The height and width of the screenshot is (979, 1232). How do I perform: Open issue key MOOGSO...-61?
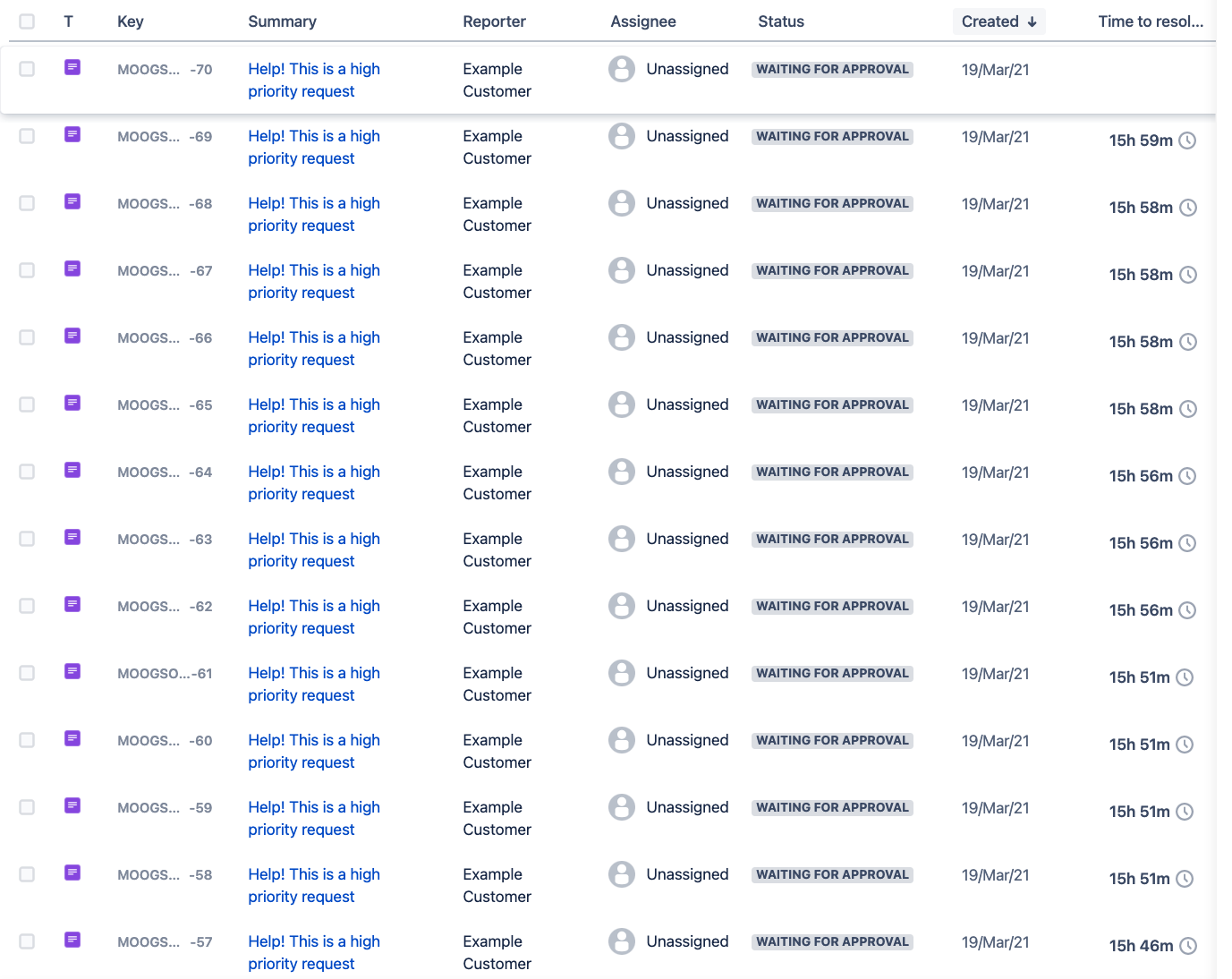click(x=165, y=673)
